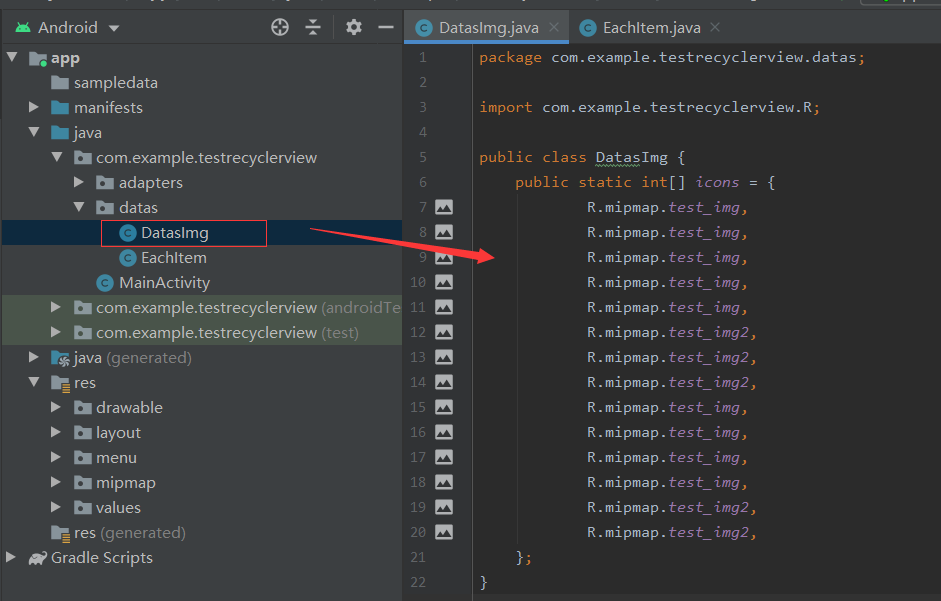This screenshot has width=941, height=601.
Task: Close the EachItem.java tab
Action: click(715, 27)
